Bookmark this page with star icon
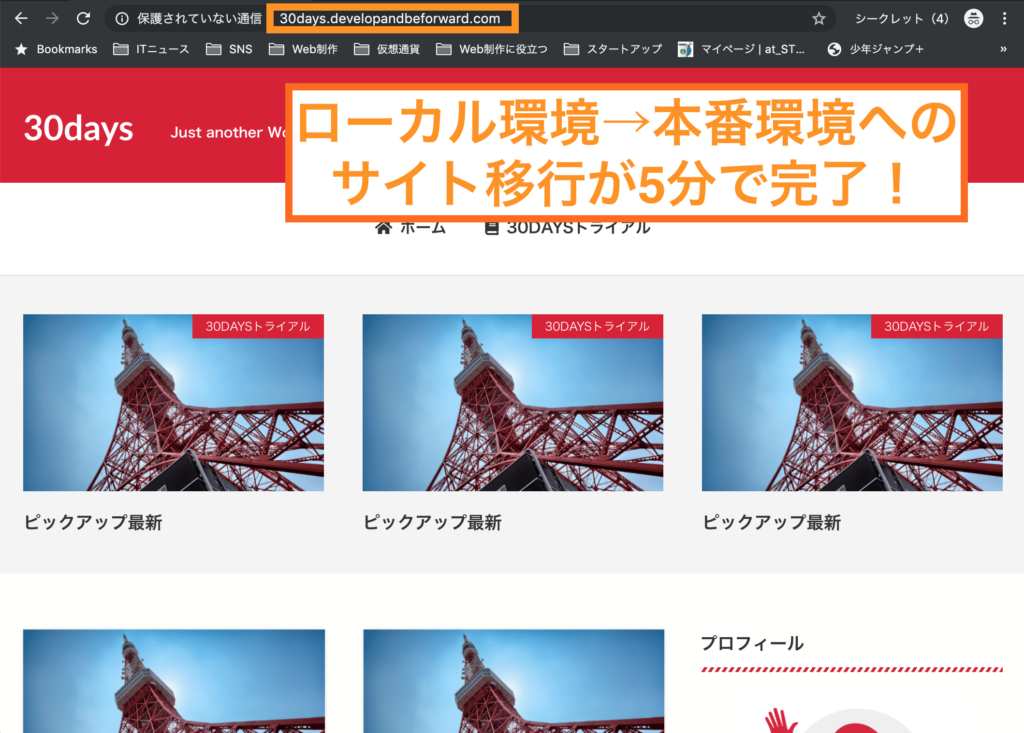 tap(818, 18)
